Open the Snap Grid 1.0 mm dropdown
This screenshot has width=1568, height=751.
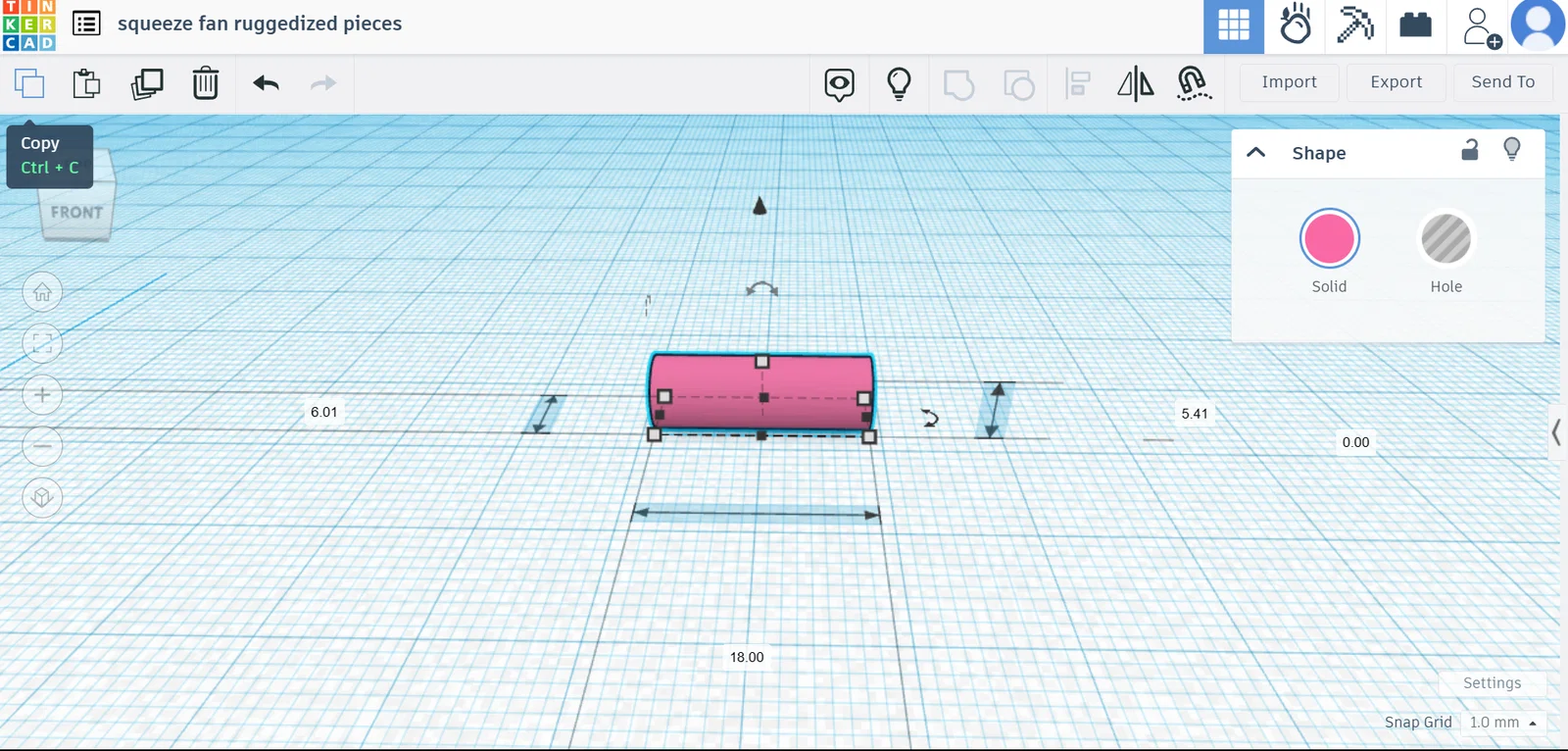click(x=1502, y=723)
